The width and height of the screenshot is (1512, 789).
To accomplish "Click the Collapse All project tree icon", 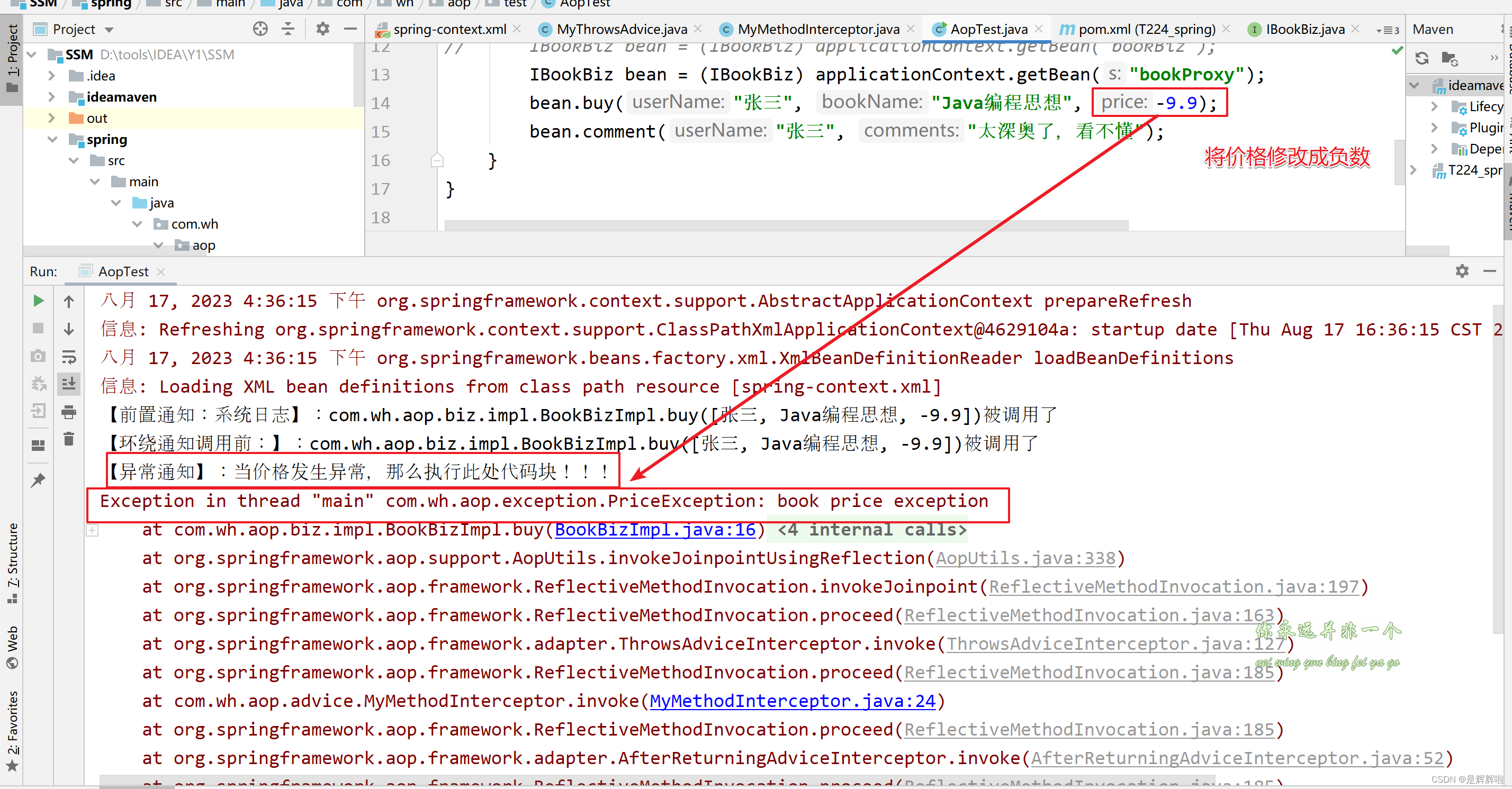I will pyautogui.click(x=288, y=29).
